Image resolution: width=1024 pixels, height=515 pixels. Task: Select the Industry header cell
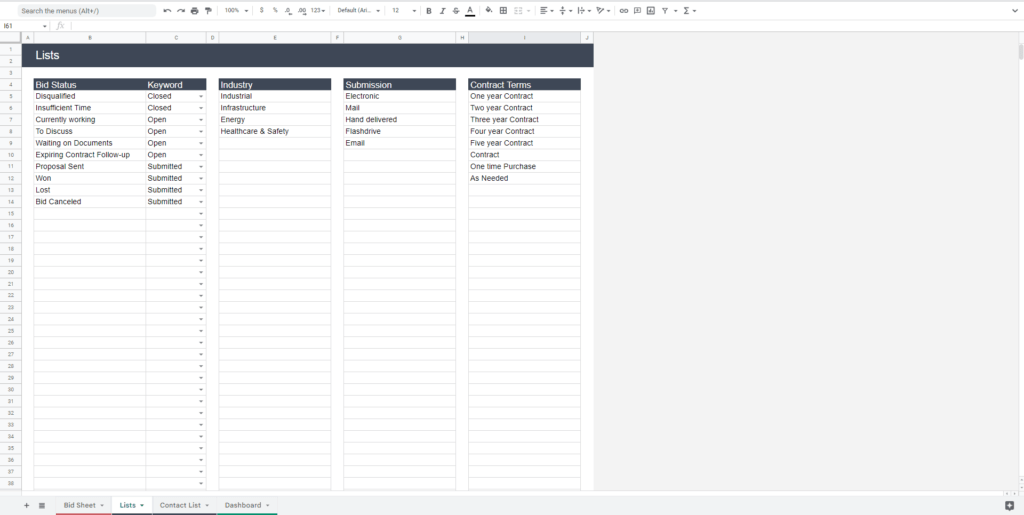(x=274, y=85)
